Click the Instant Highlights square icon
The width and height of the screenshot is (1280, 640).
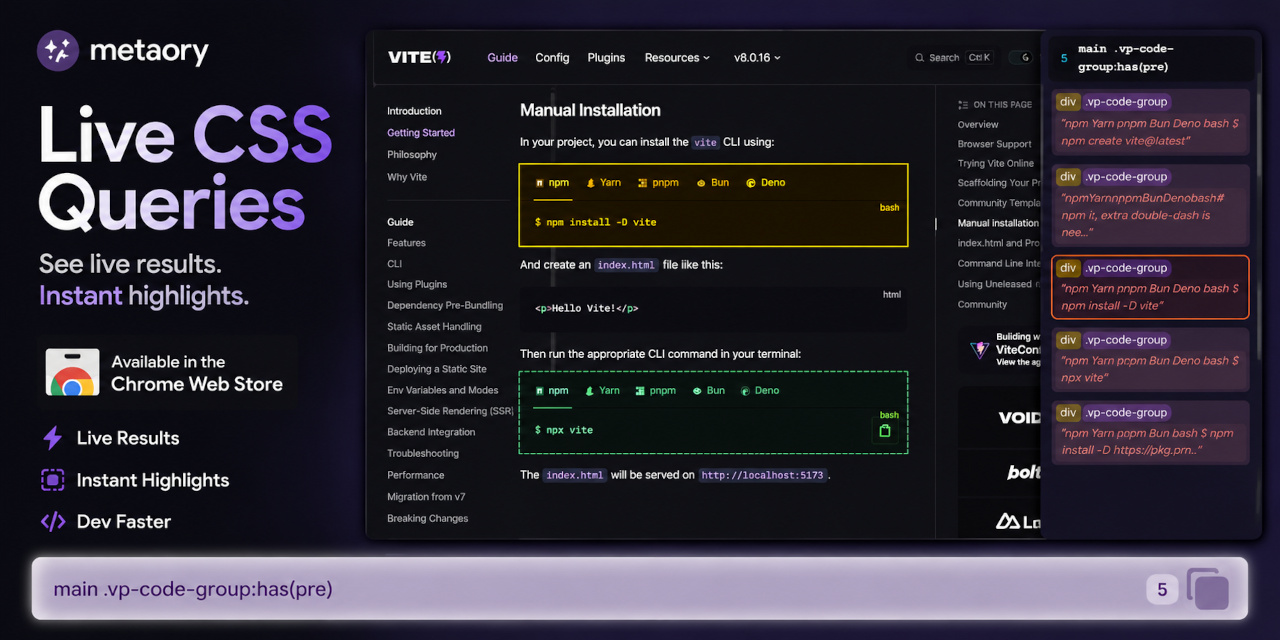coord(52,480)
